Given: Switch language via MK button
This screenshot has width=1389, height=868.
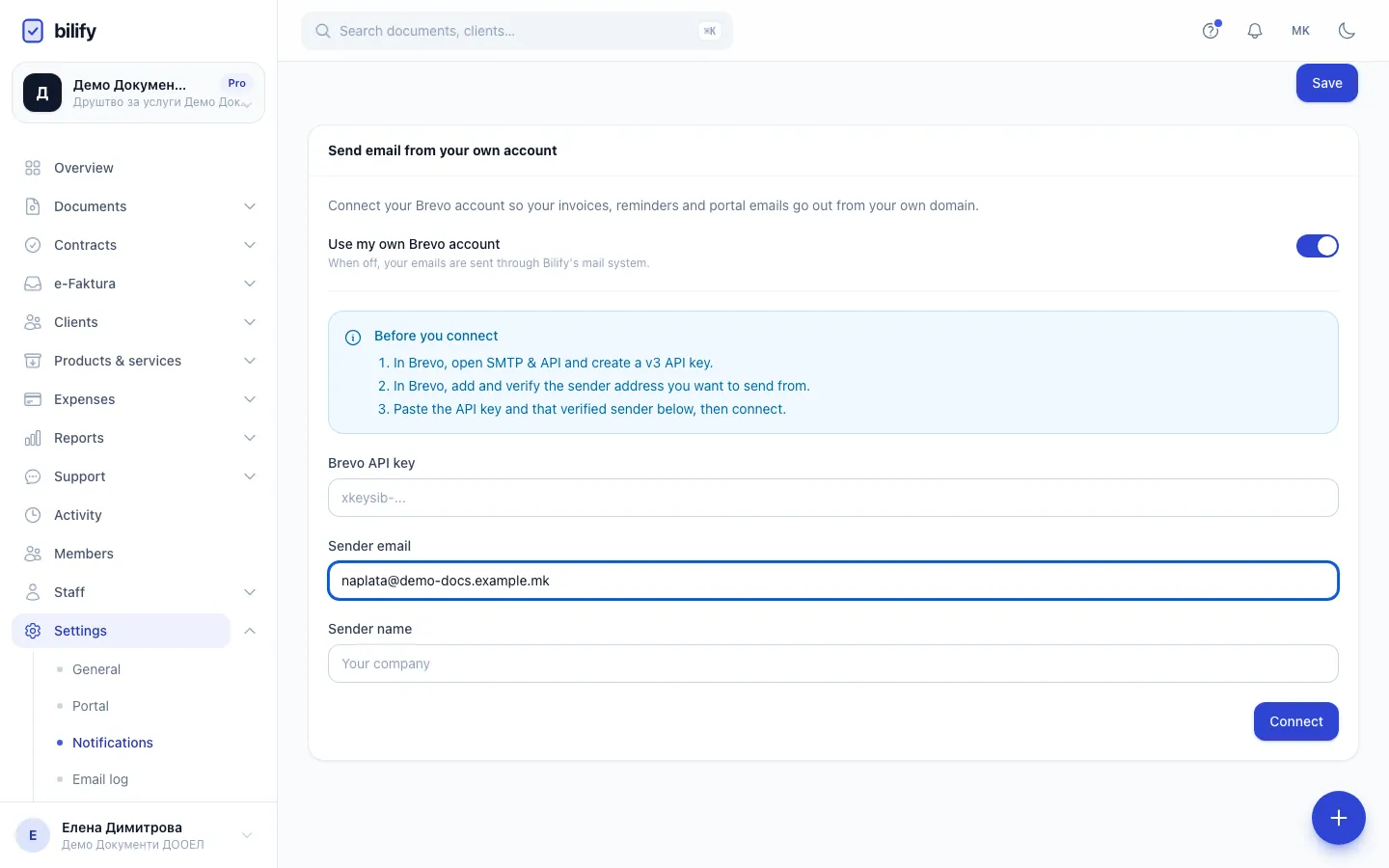Looking at the screenshot, I should [x=1301, y=31].
